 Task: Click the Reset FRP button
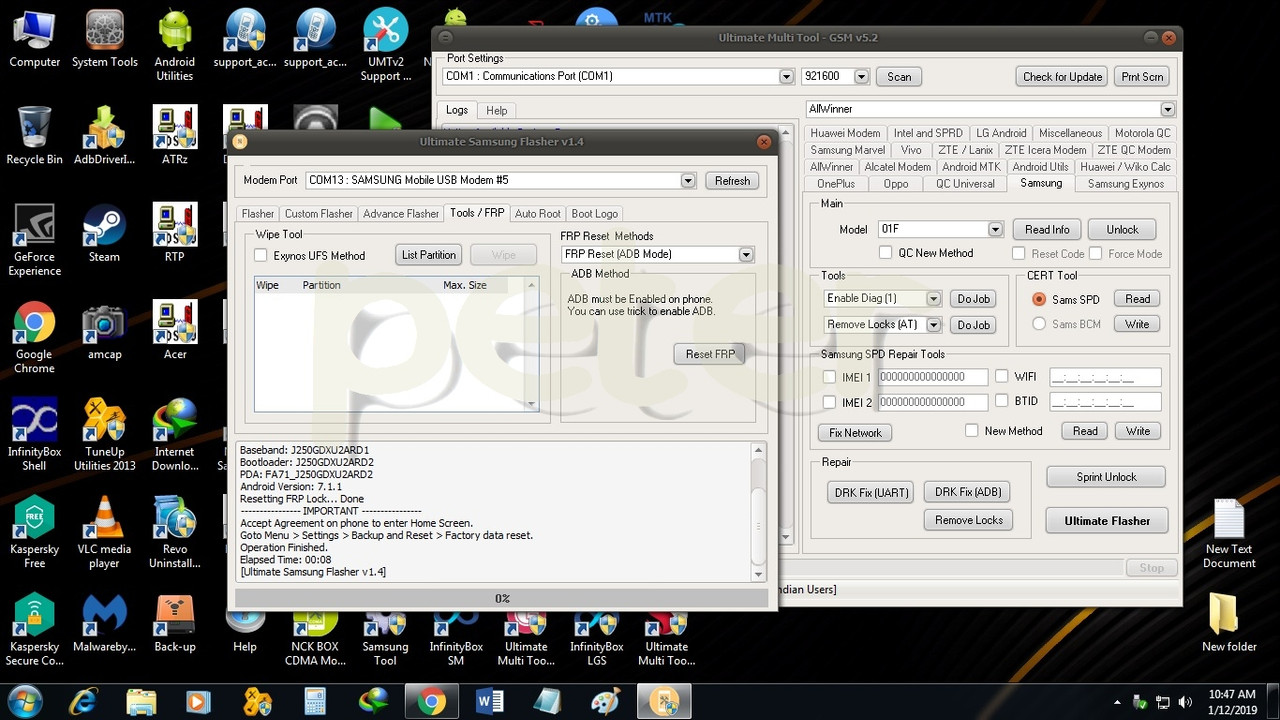click(710, 354)
